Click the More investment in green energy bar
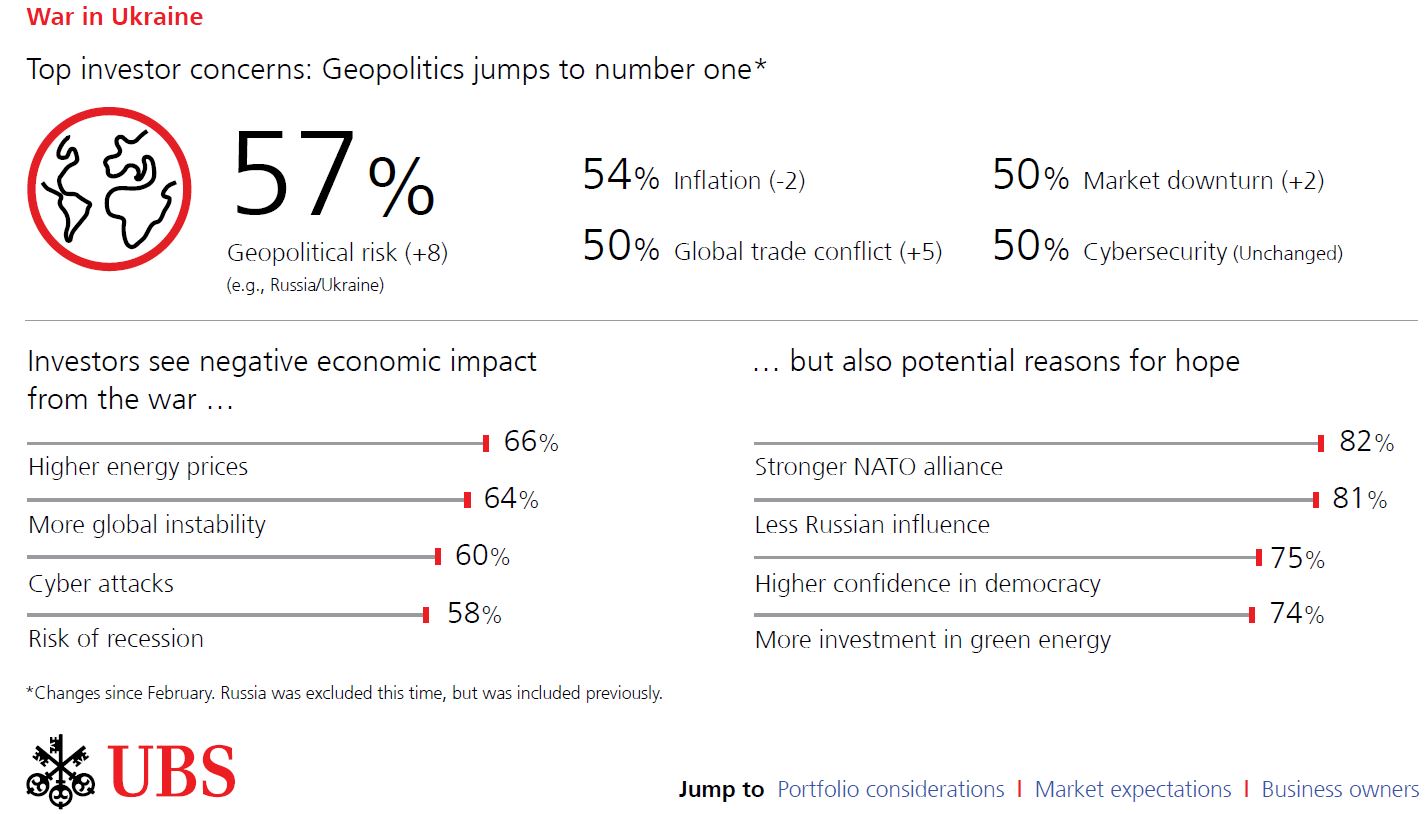This screenshot has height=814, width=1427. [1005, 615]
